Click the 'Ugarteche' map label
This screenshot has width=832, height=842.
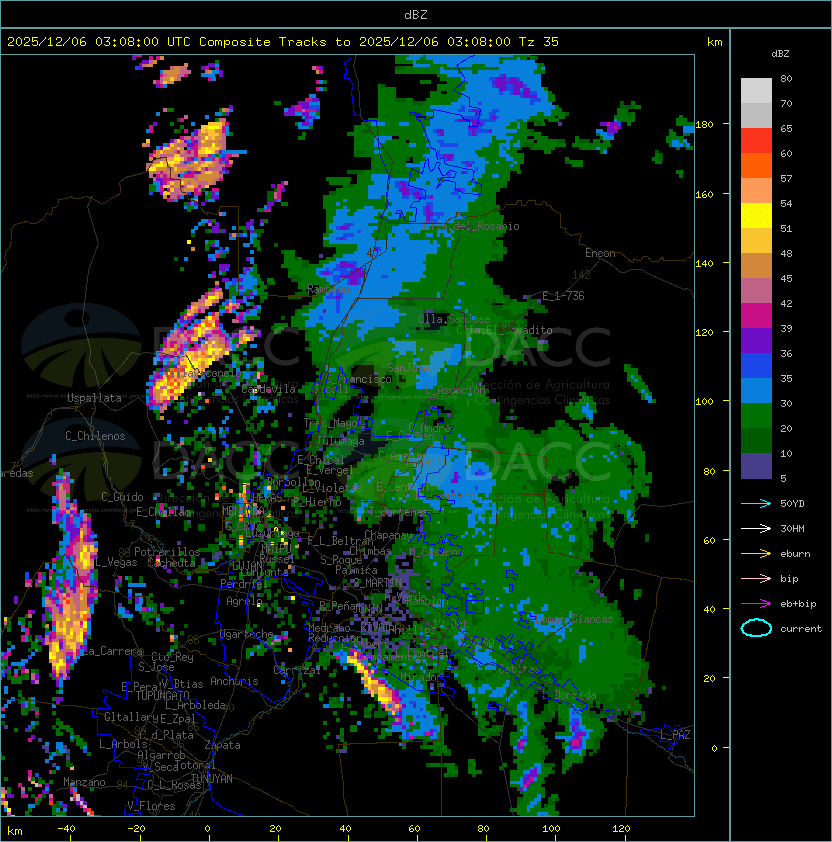coord(247,634)
